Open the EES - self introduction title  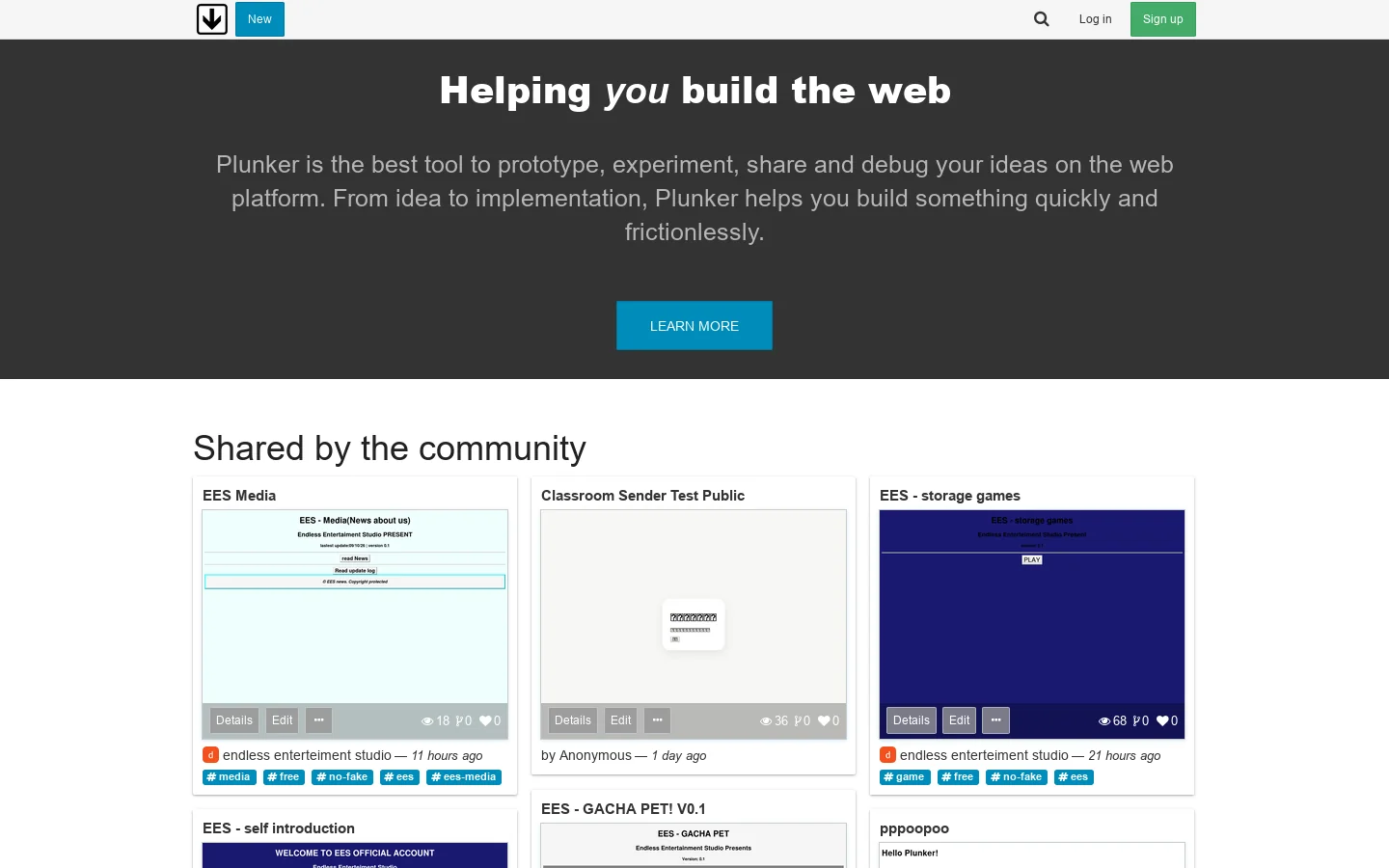point(279,828)
